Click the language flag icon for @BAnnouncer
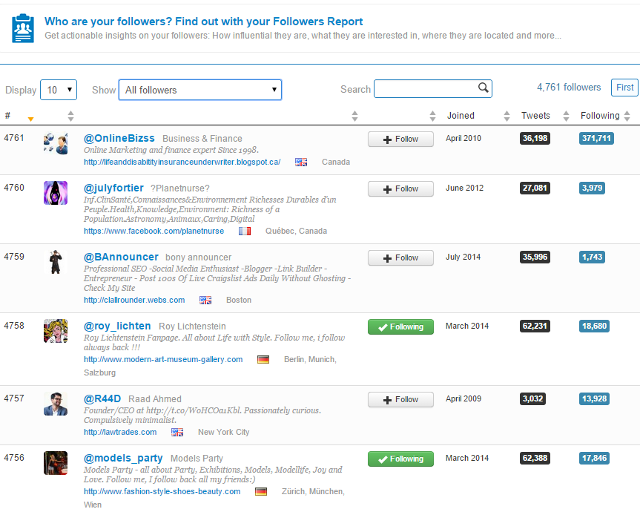Screen dimensions: 640x512 click(205, 300)
